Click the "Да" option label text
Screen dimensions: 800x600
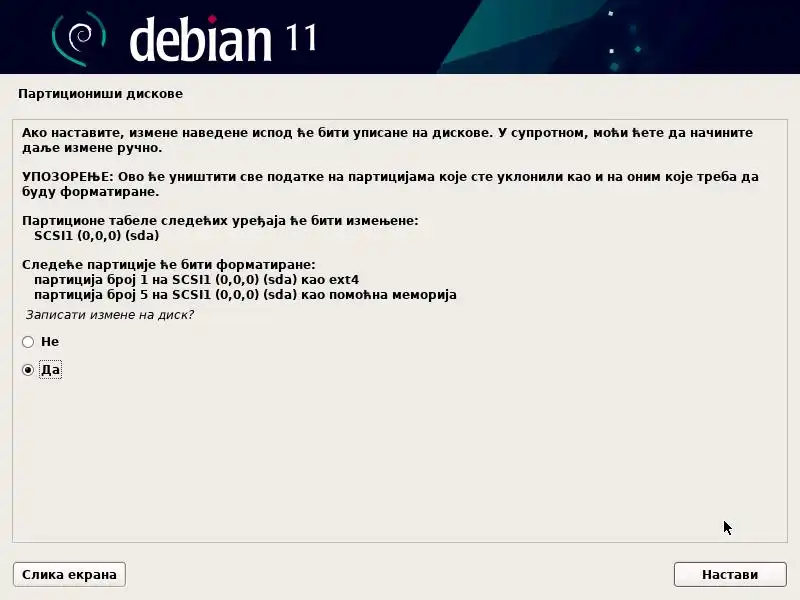click(x=51, y=369)
